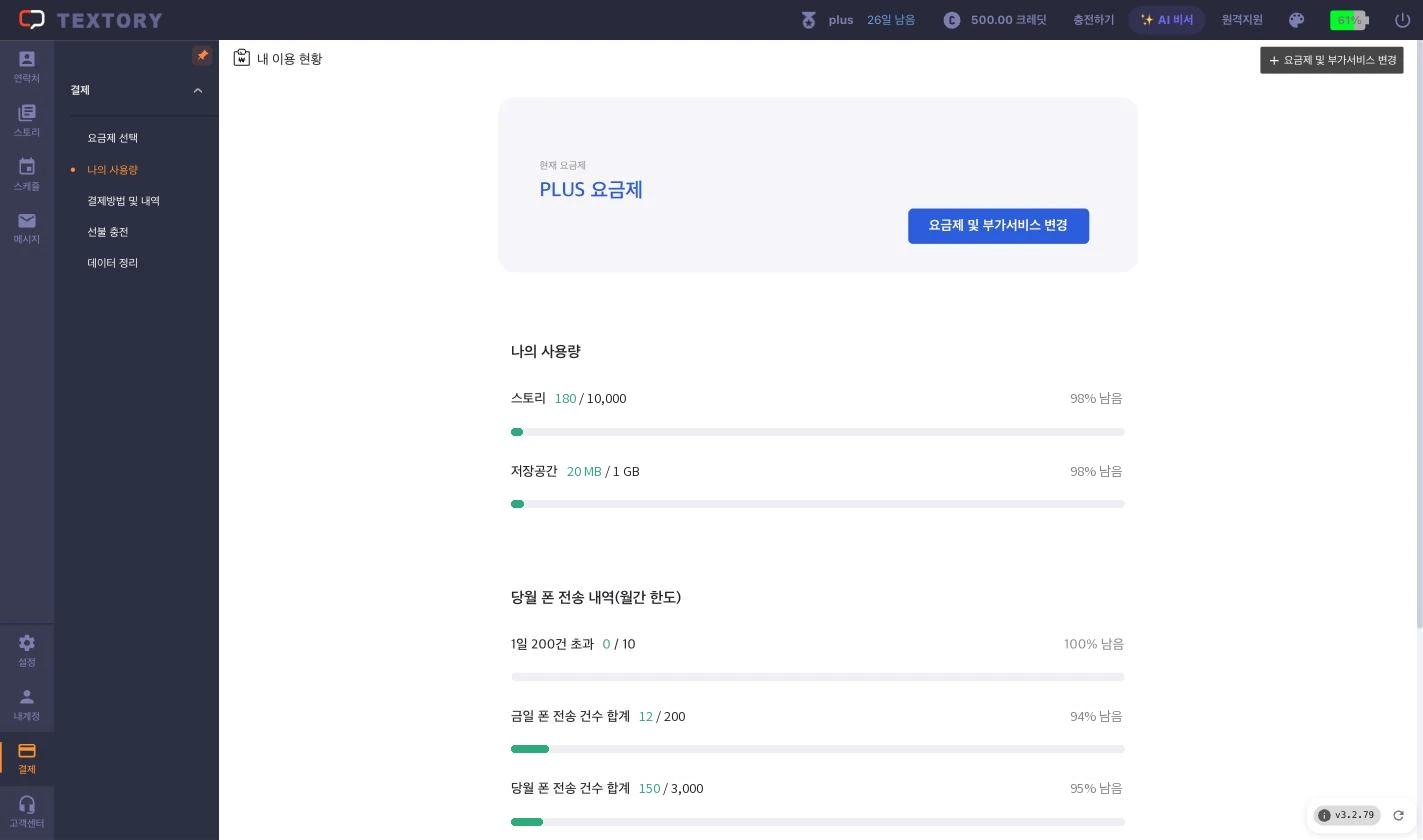Click the refresh icon near version

pyautogui.click(x=1399, y=815)
